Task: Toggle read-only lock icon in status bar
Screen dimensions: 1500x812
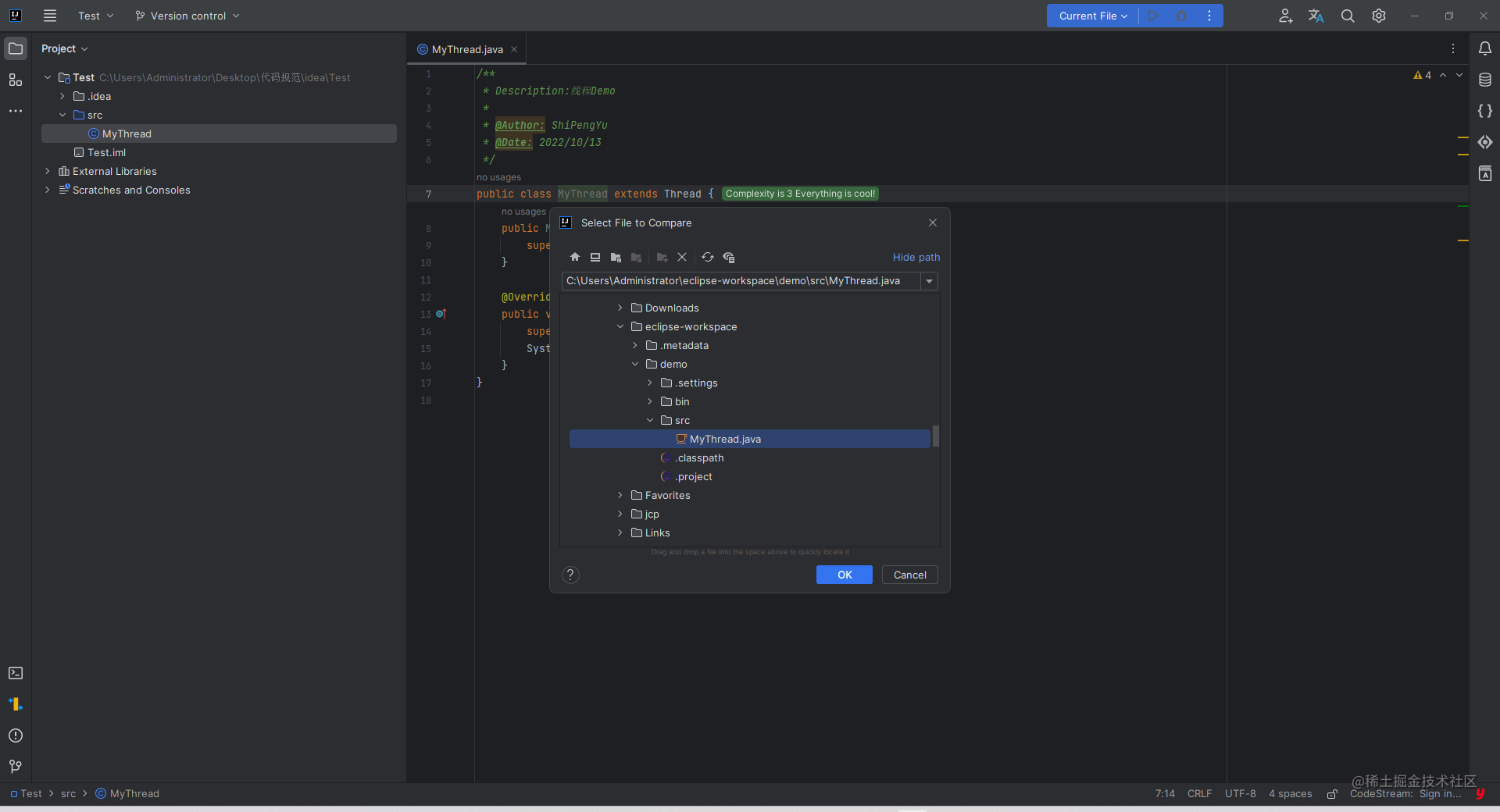Action: (x=1332, y=794)
